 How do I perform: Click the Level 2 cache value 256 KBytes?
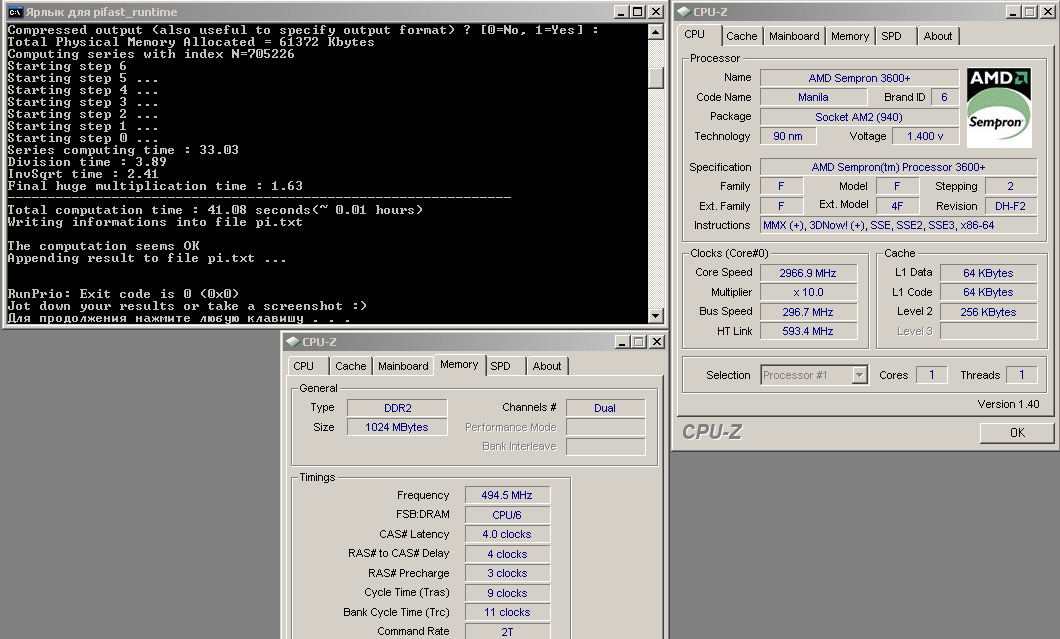pyautogui.click(x=988, y=312)
